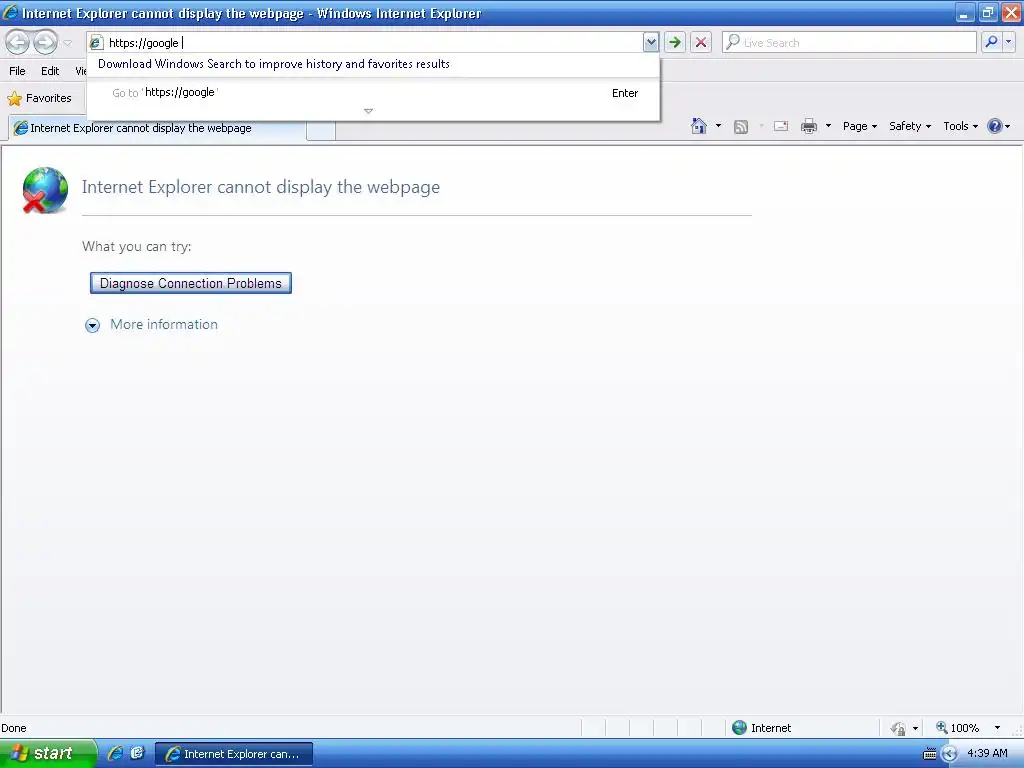Open zoom level dropdown arrow

(x=997, y=728)
